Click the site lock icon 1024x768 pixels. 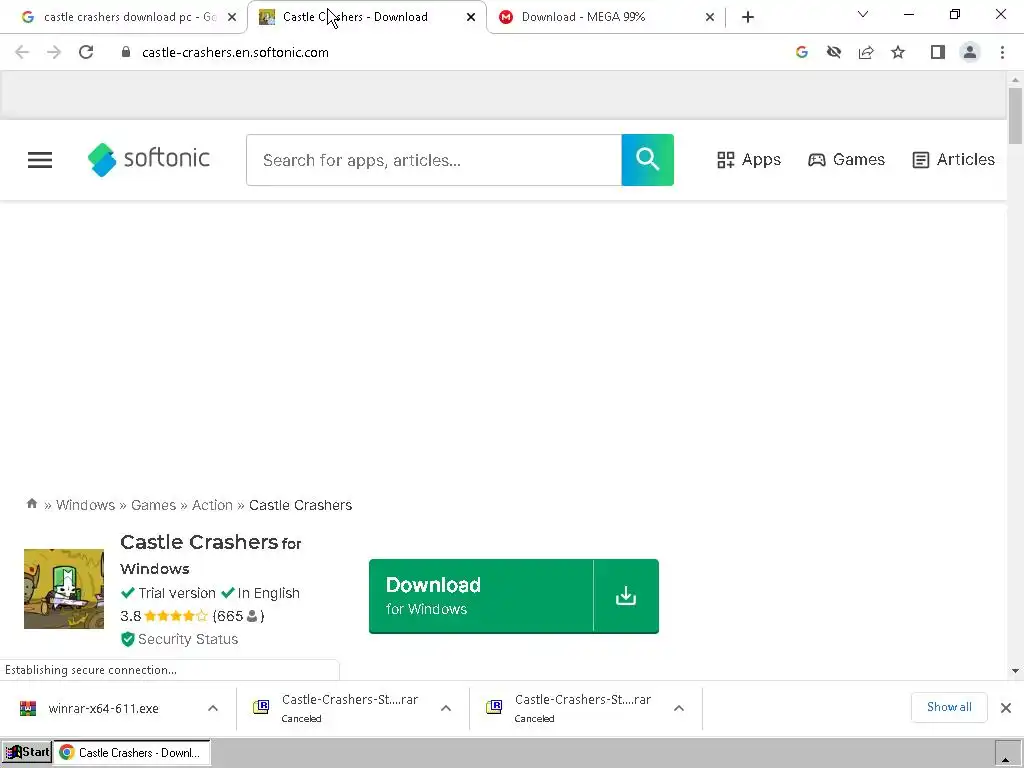[126, 52]
